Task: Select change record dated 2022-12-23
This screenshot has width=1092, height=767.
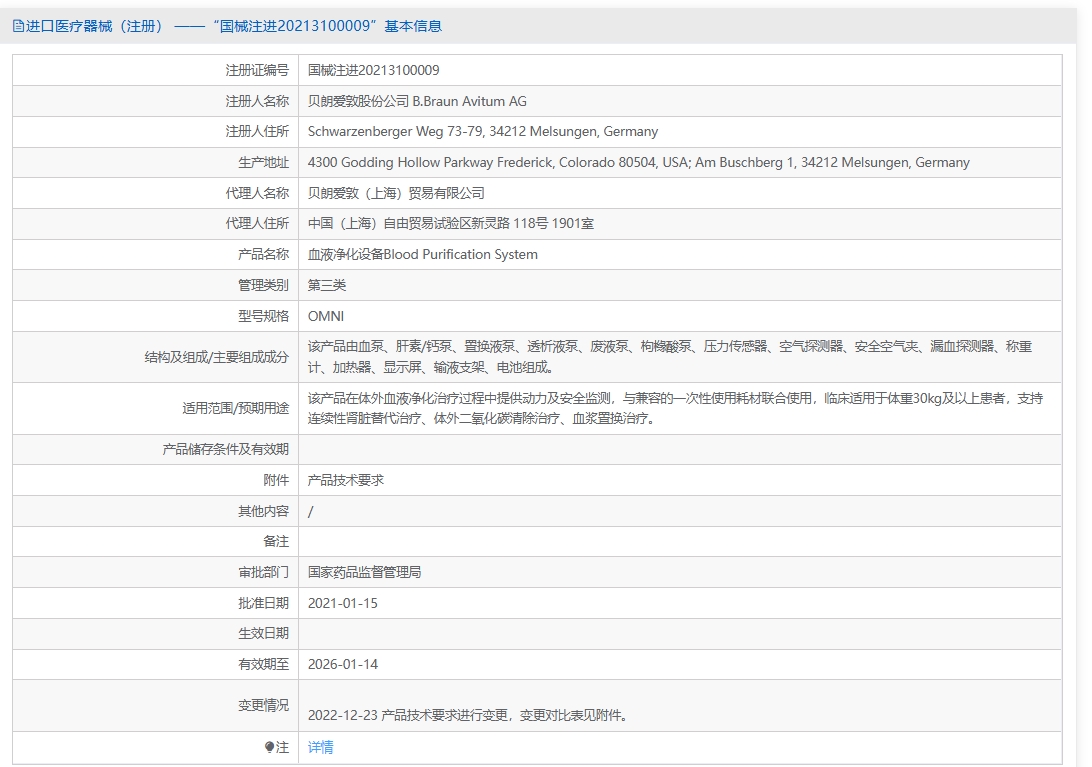Action: pyautogui.click(x=469, y=715)
